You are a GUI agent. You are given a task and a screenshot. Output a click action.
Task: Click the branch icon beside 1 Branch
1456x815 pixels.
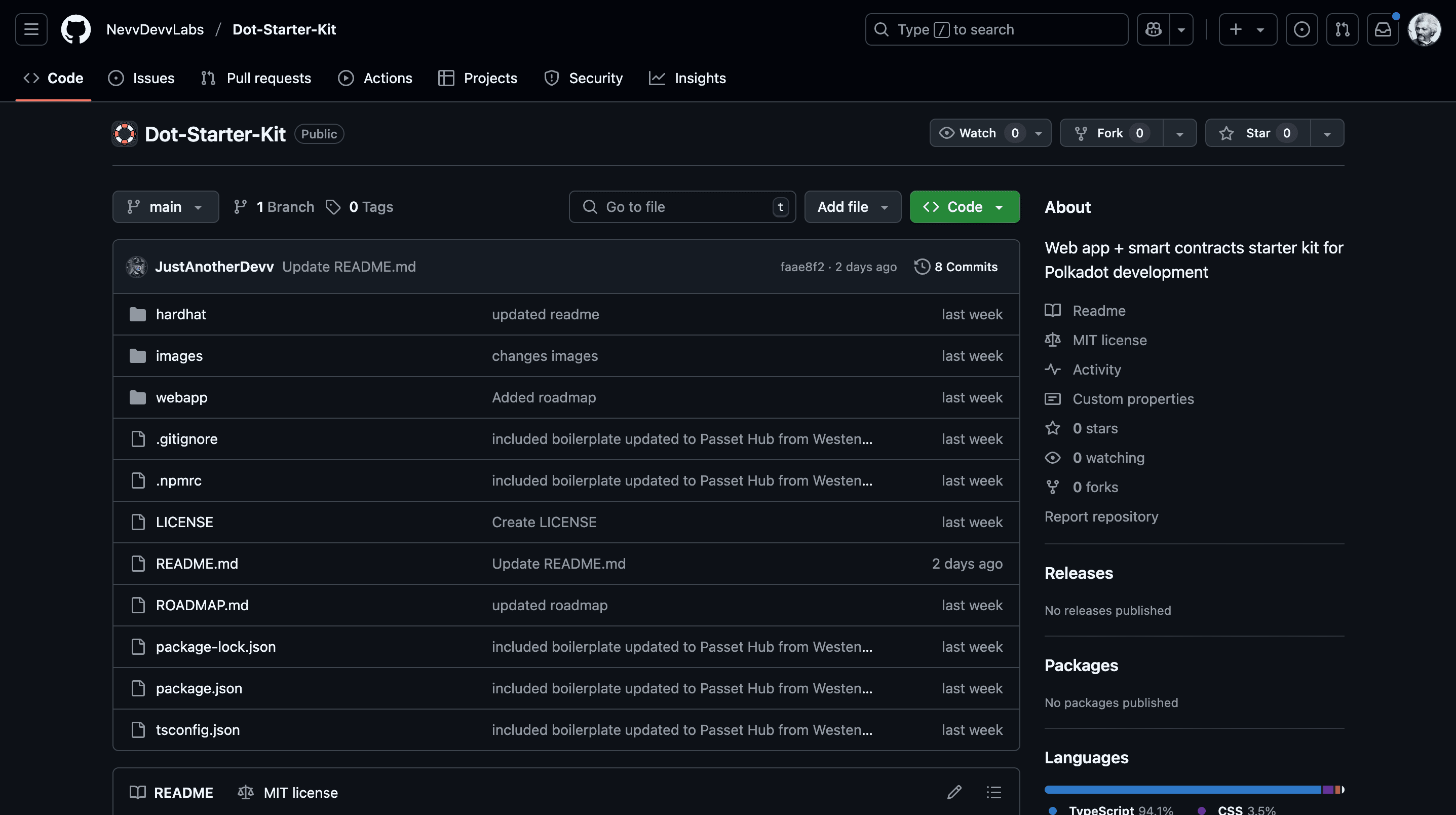[240, 207]
